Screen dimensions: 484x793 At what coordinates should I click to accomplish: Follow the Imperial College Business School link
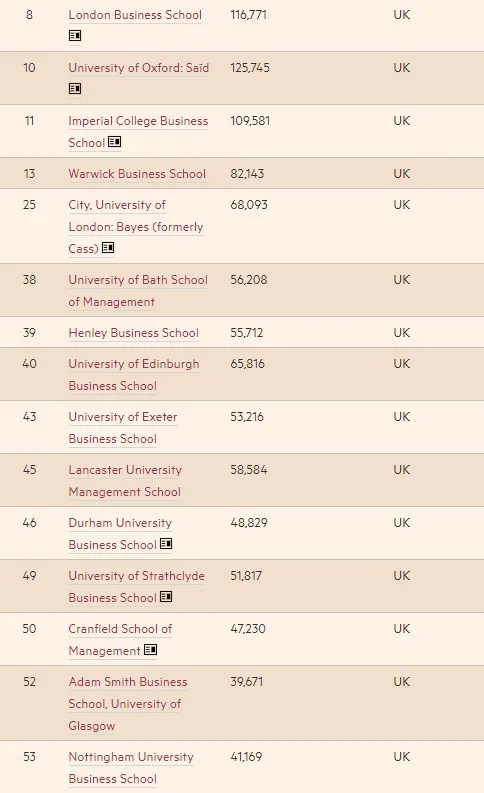point(138,131)
